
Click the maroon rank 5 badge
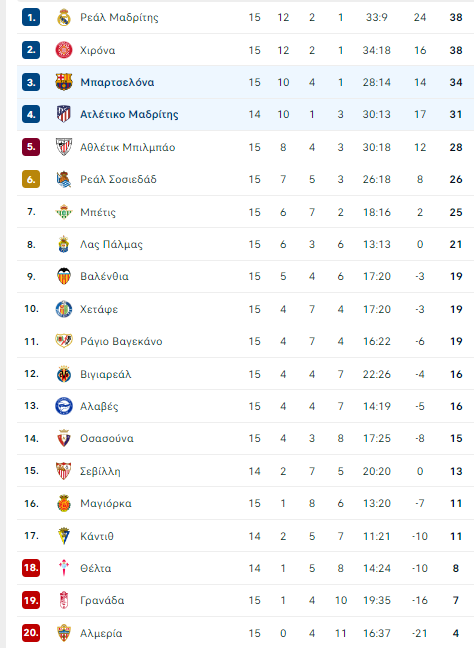tap(31, 147)
